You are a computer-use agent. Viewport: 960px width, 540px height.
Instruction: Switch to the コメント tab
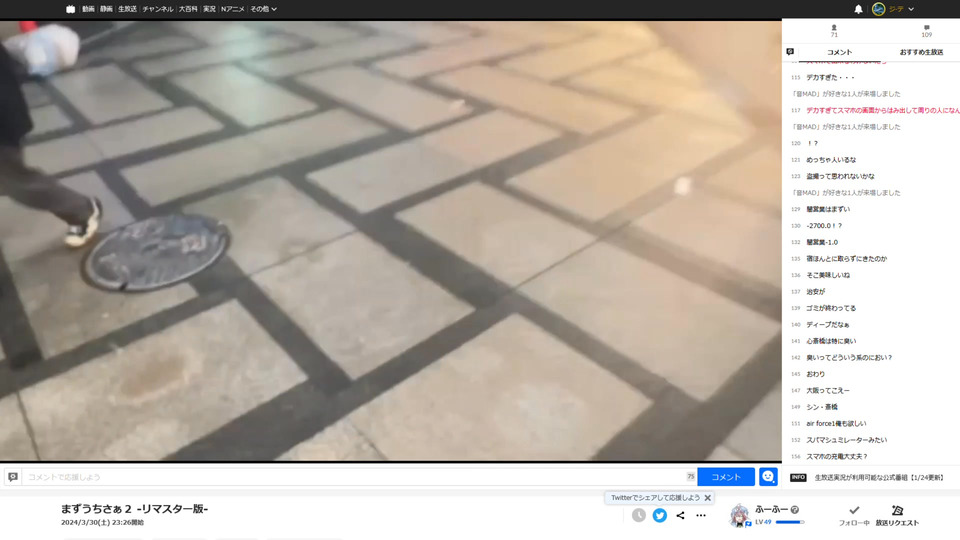click(839, 52)
